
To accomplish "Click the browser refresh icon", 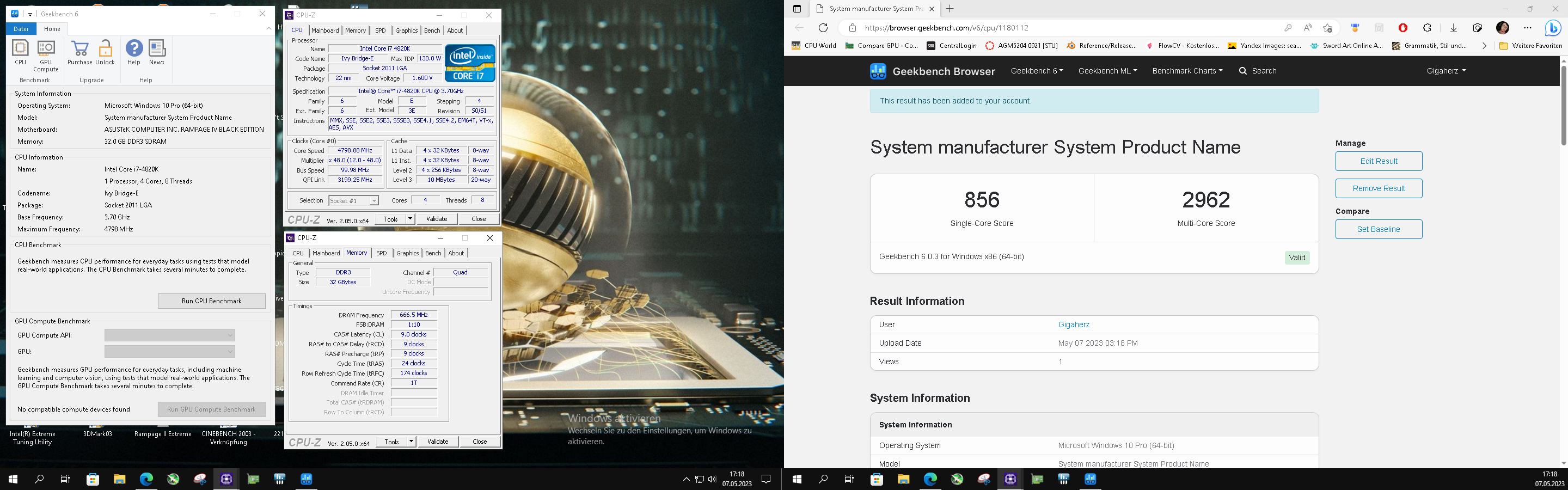I will point(823,27).
